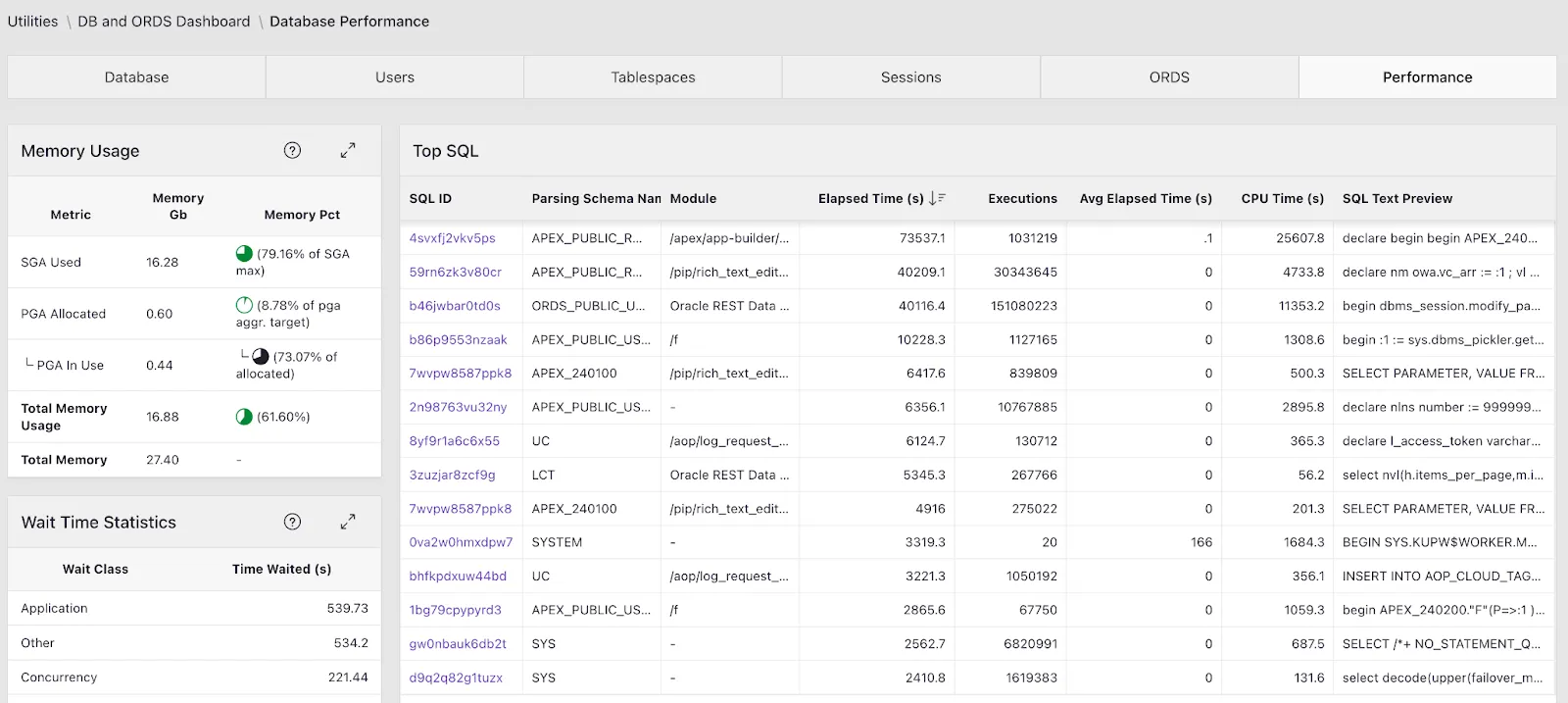Switch to the Tablespaces tab
Image resolution: width=1568 pixels, height=703 pixels.
(x=653, y=77)
